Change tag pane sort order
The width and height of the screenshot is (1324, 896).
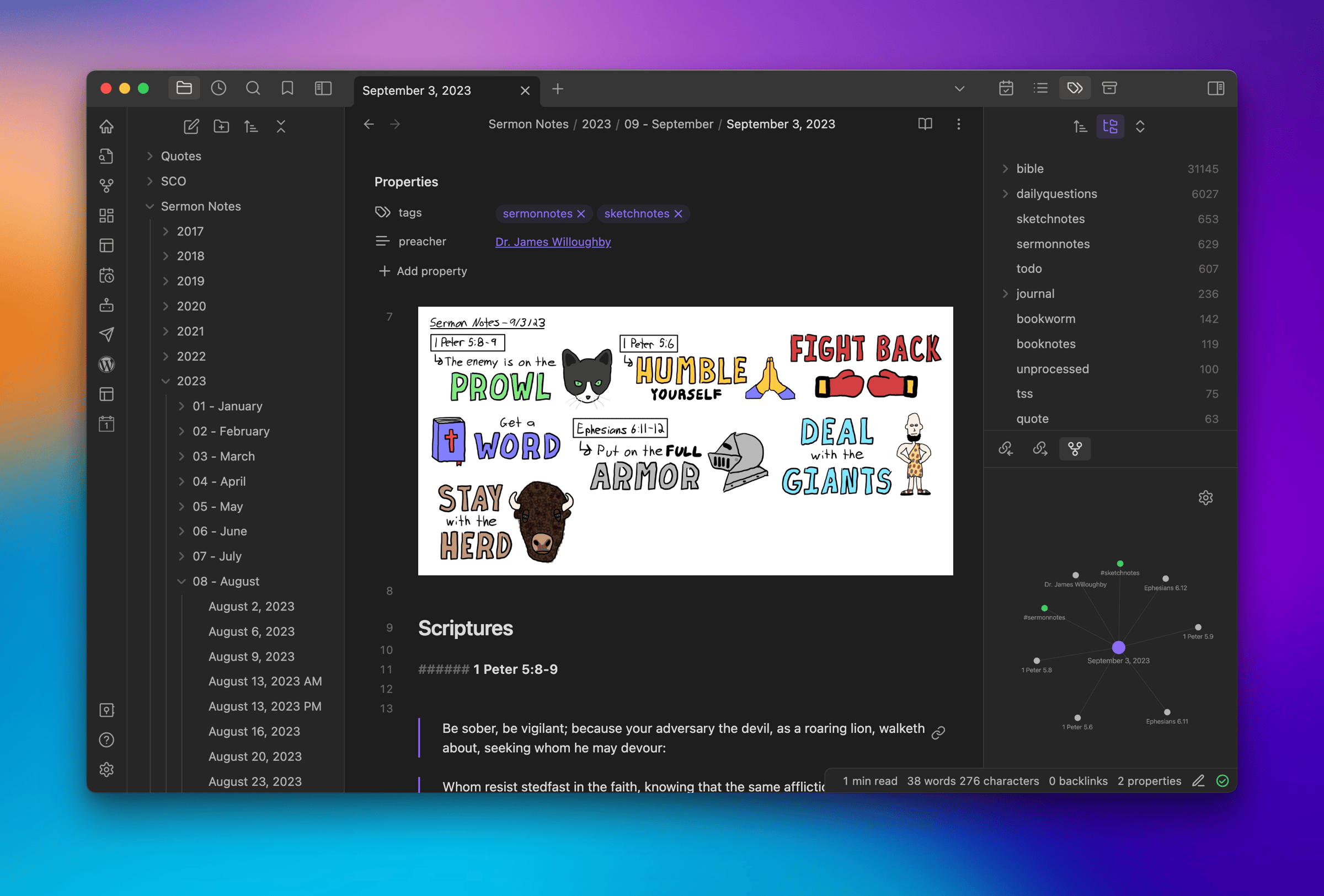pos(1080,126)
